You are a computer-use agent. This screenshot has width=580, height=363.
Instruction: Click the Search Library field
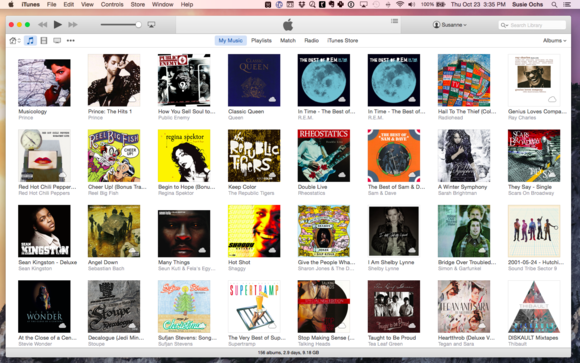[532, 25]
